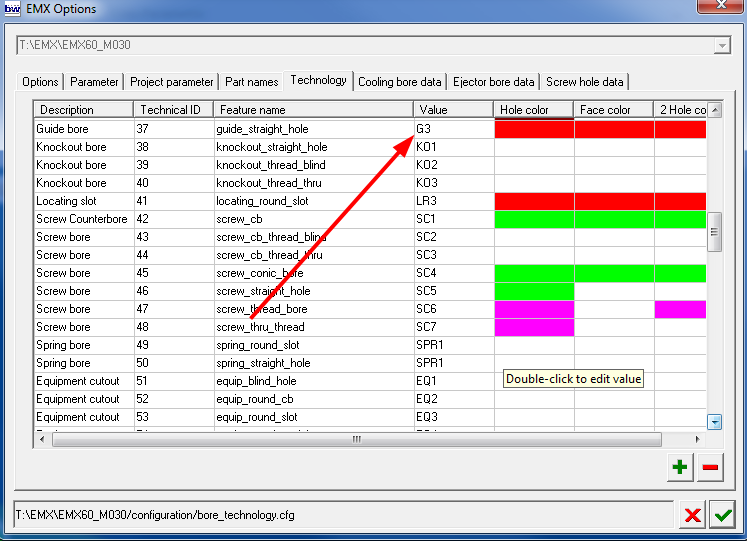Image resolution: width=747 pixels, height=541 pixels.
Task: Select green face color of SC4 row
Action: 614,273
